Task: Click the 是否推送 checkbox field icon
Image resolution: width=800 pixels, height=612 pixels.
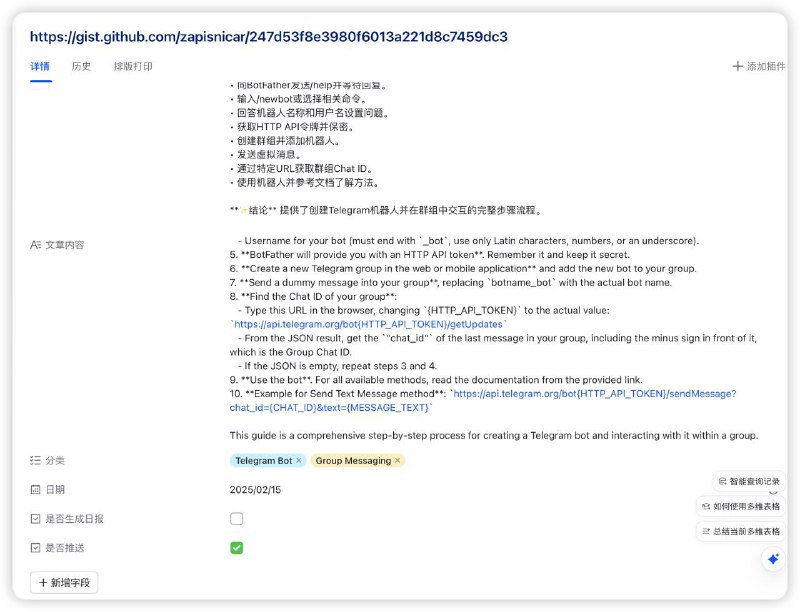Action: point(35,548)
